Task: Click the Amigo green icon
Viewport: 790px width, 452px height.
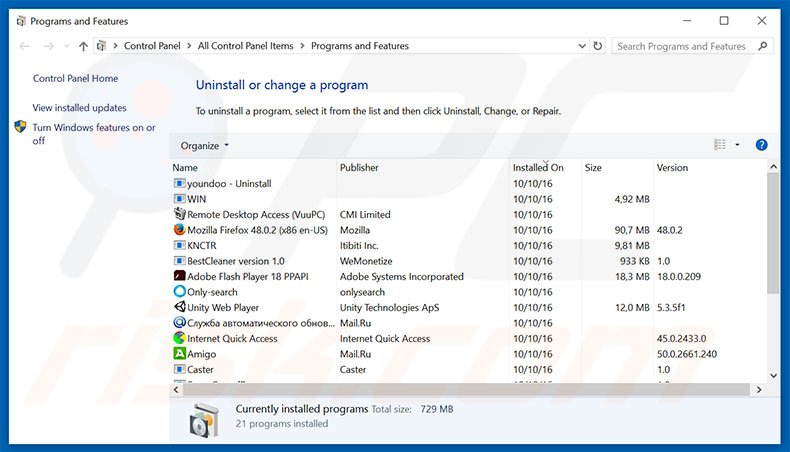Action: click(179, 354)
